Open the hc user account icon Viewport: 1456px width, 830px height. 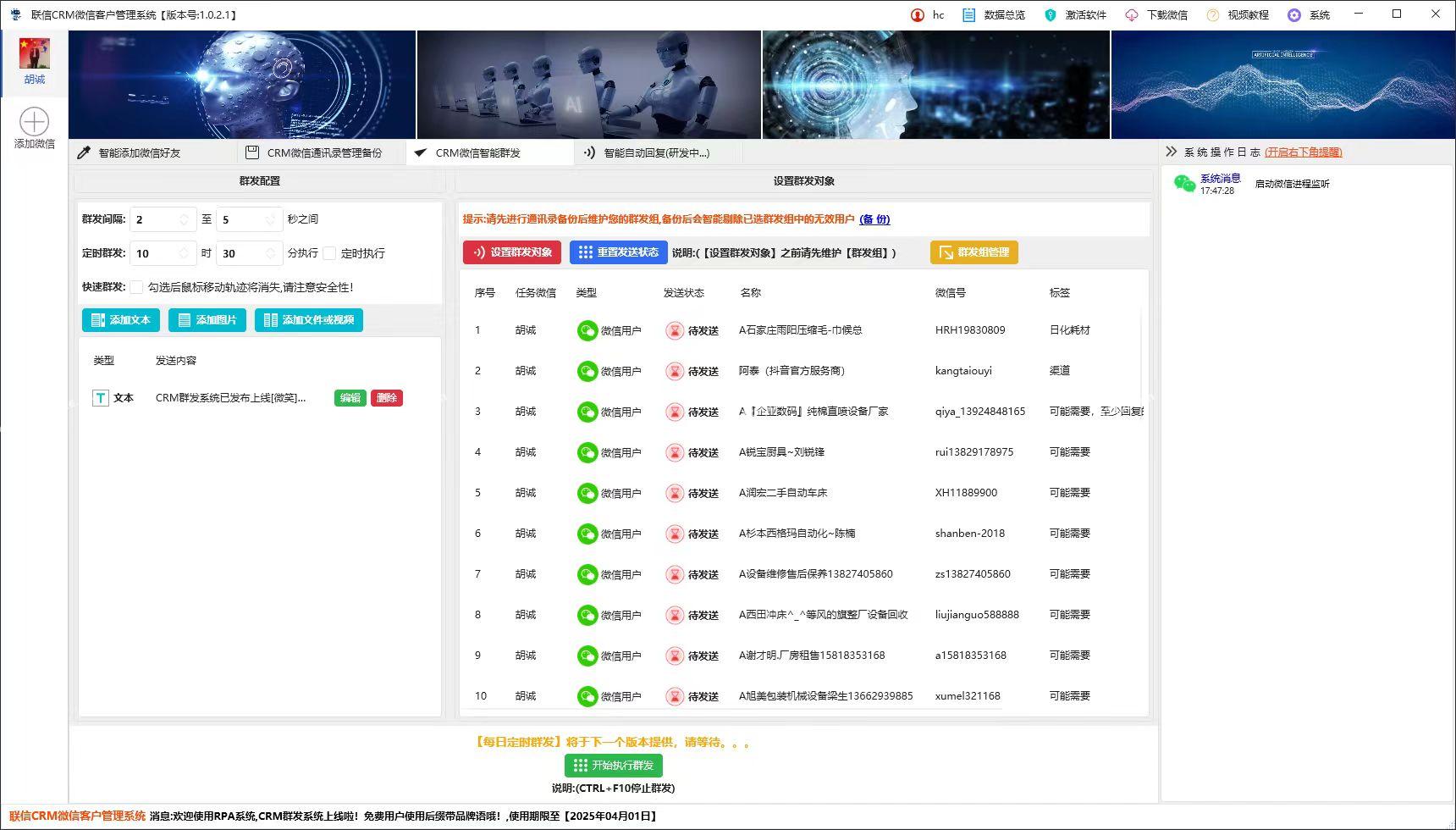tap(917, 15)
